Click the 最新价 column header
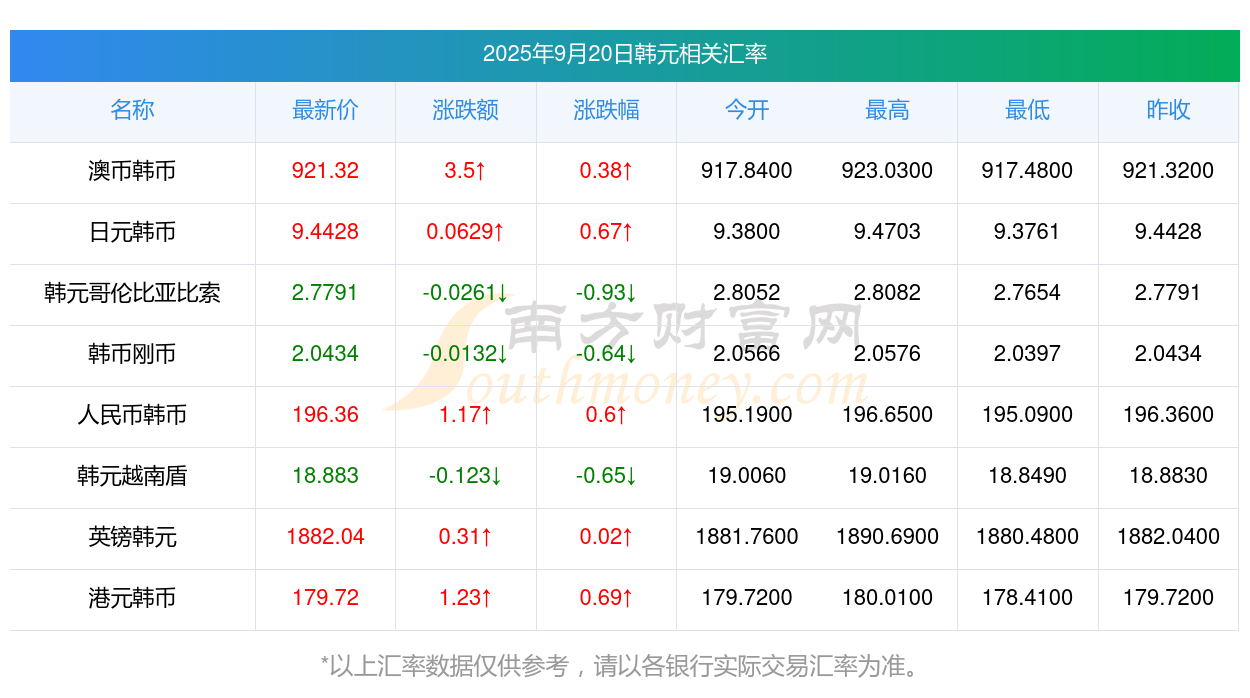Viewport: 1250px width, 698px height. 325,110
